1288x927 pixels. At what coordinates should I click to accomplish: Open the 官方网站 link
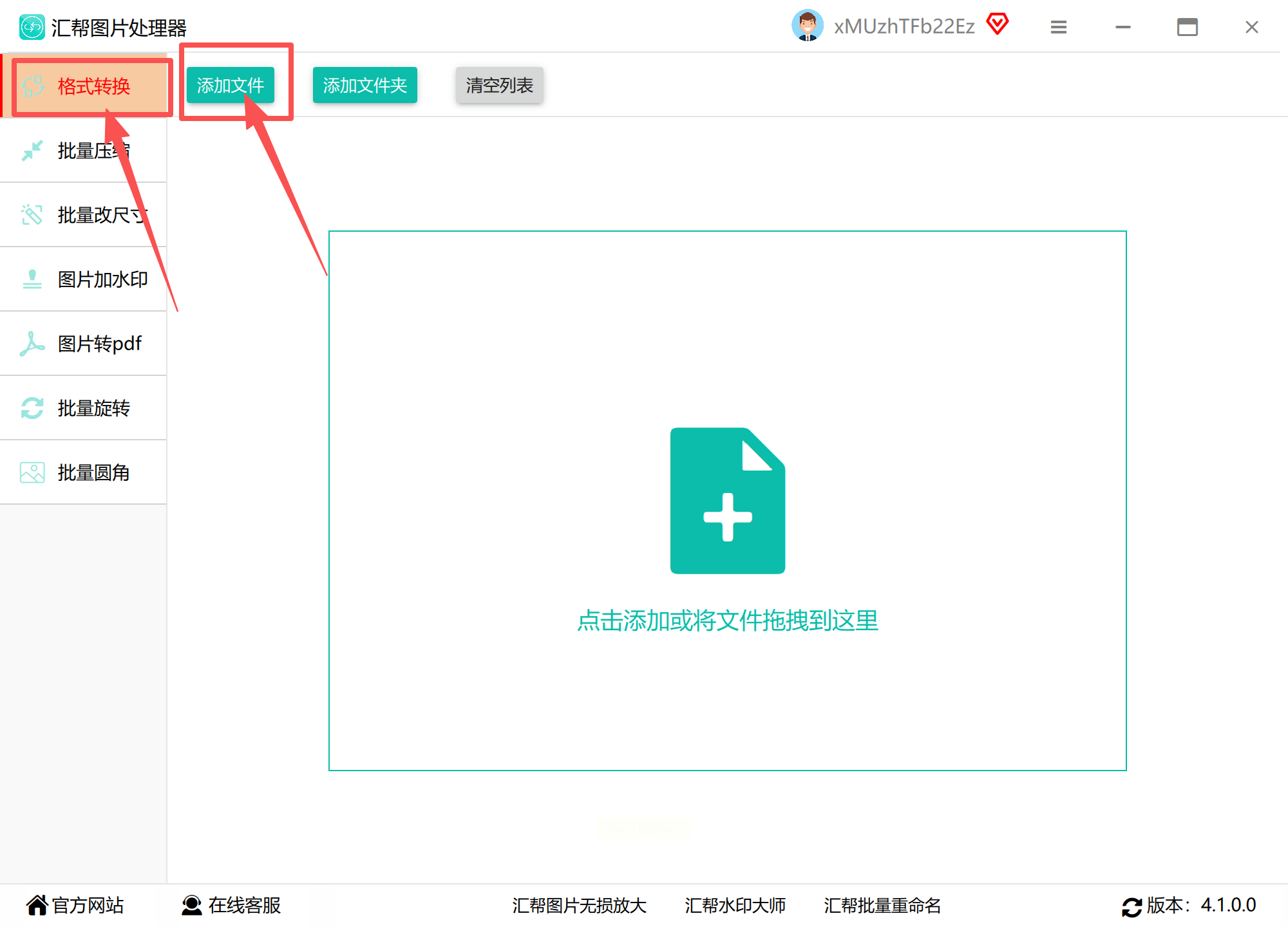(75, 905)
